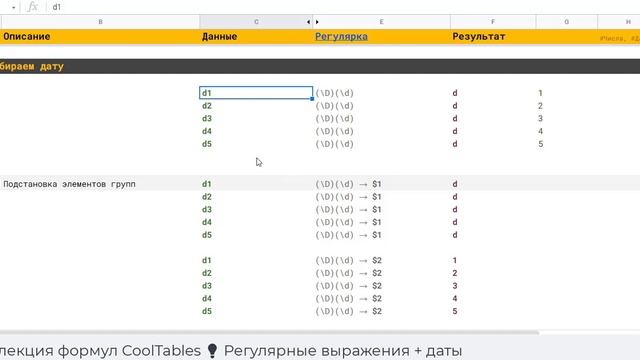This screenshot has width=640, height=360.
Task: Expand hidden column via right arrow on E
Action: (317, 22)
